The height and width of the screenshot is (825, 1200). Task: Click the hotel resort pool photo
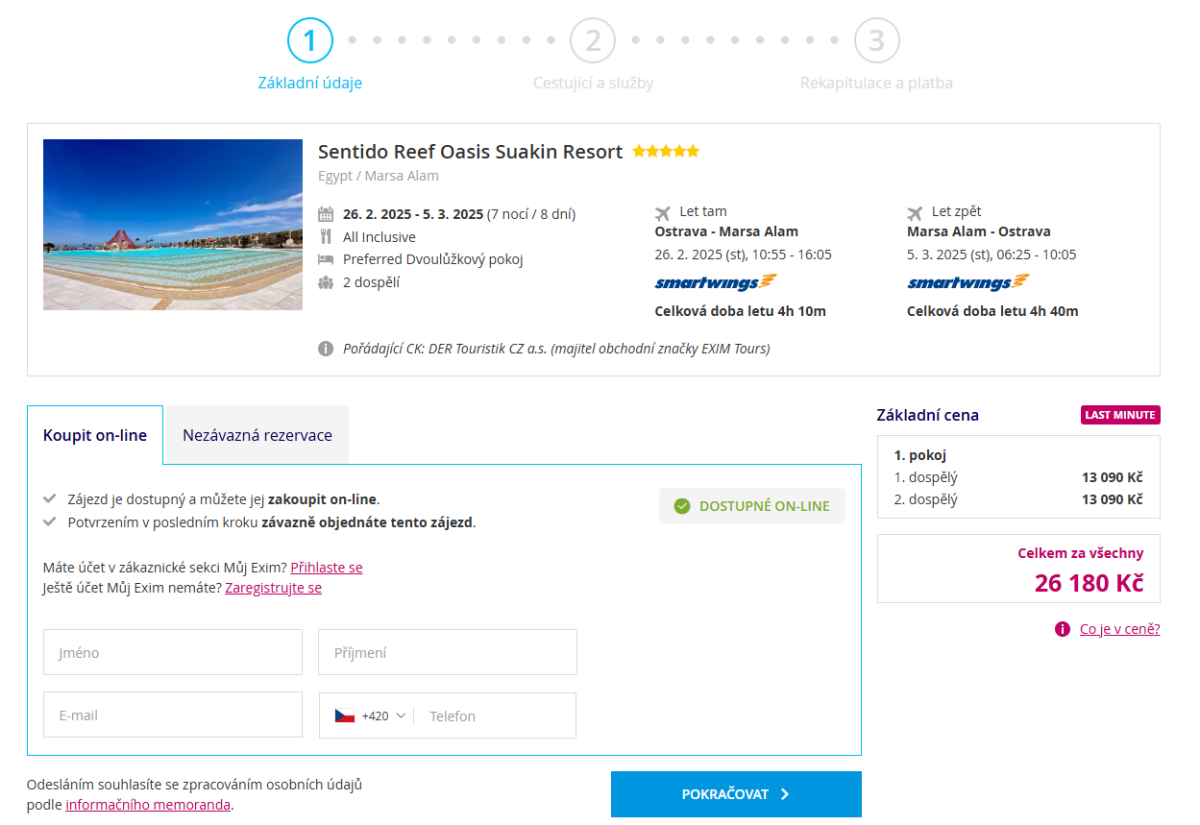172,224
